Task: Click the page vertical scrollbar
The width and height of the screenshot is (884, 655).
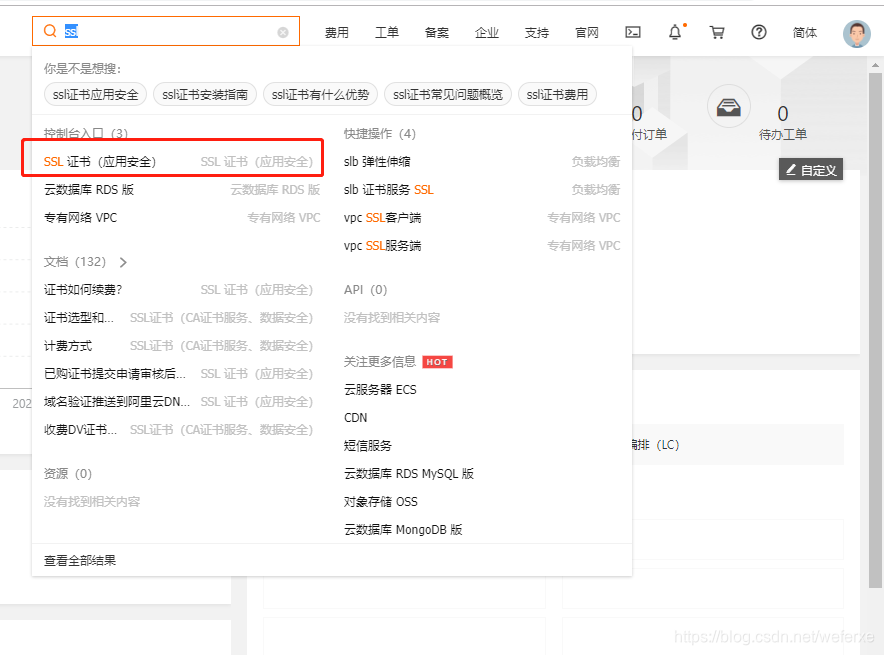Action: click(x=875, y=330)
